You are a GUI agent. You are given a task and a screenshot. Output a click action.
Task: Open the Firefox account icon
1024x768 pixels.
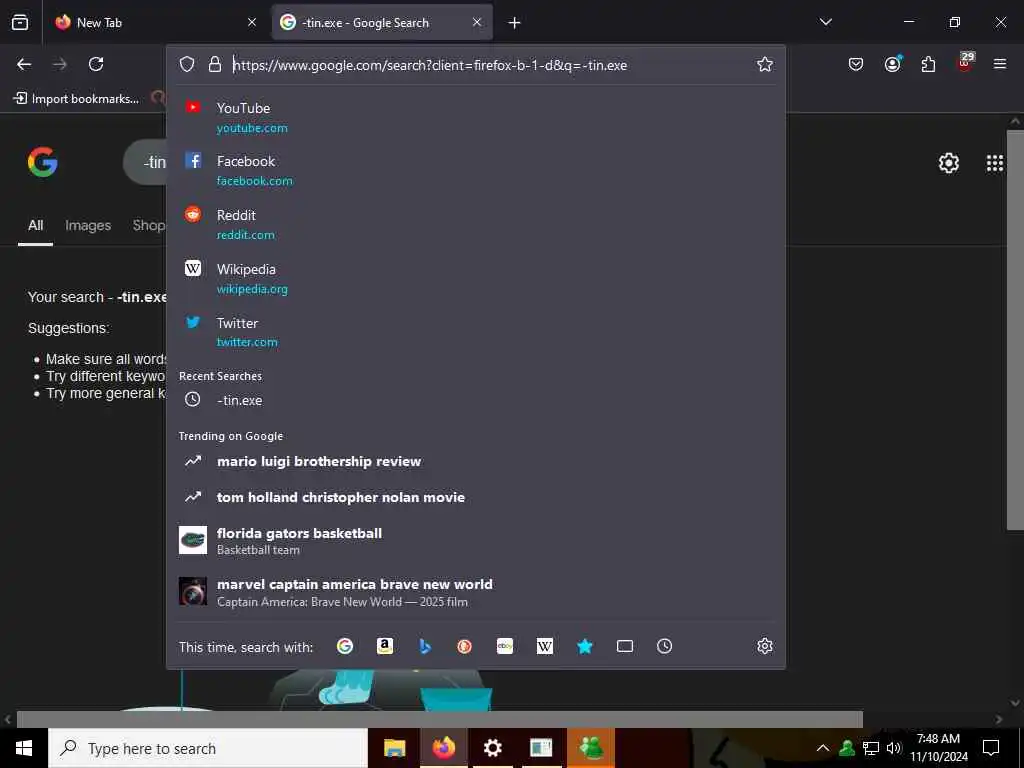[x=892, y=64]
